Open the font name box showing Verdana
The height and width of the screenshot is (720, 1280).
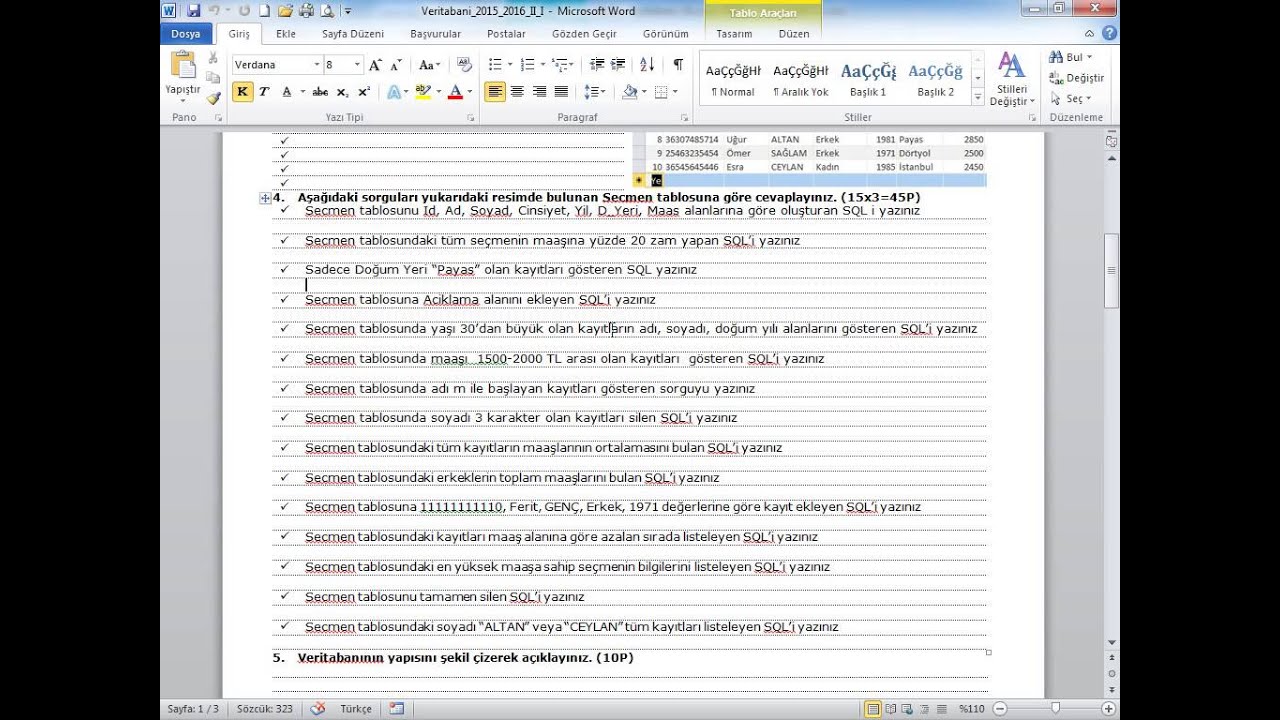(x=276, y=64)
